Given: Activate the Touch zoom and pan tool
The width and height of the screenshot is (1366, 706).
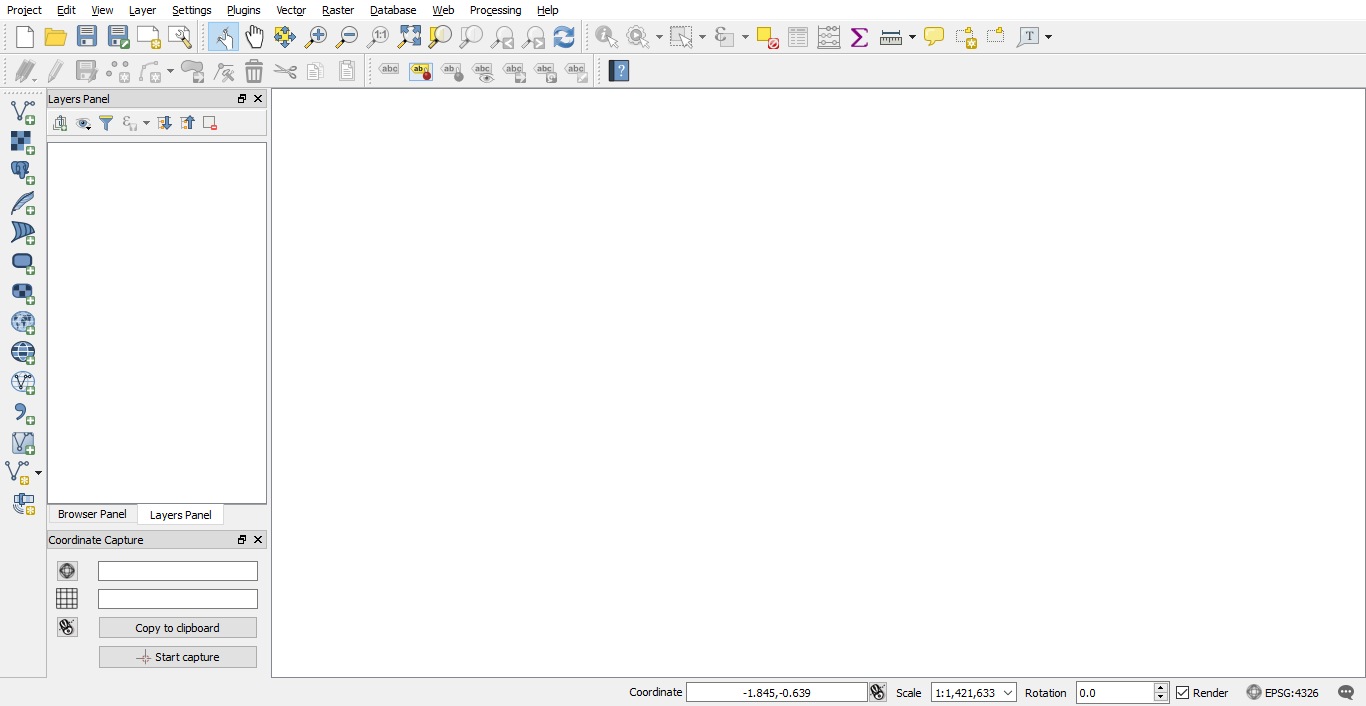Looking at the screenshot, I should tap(223, 37).
